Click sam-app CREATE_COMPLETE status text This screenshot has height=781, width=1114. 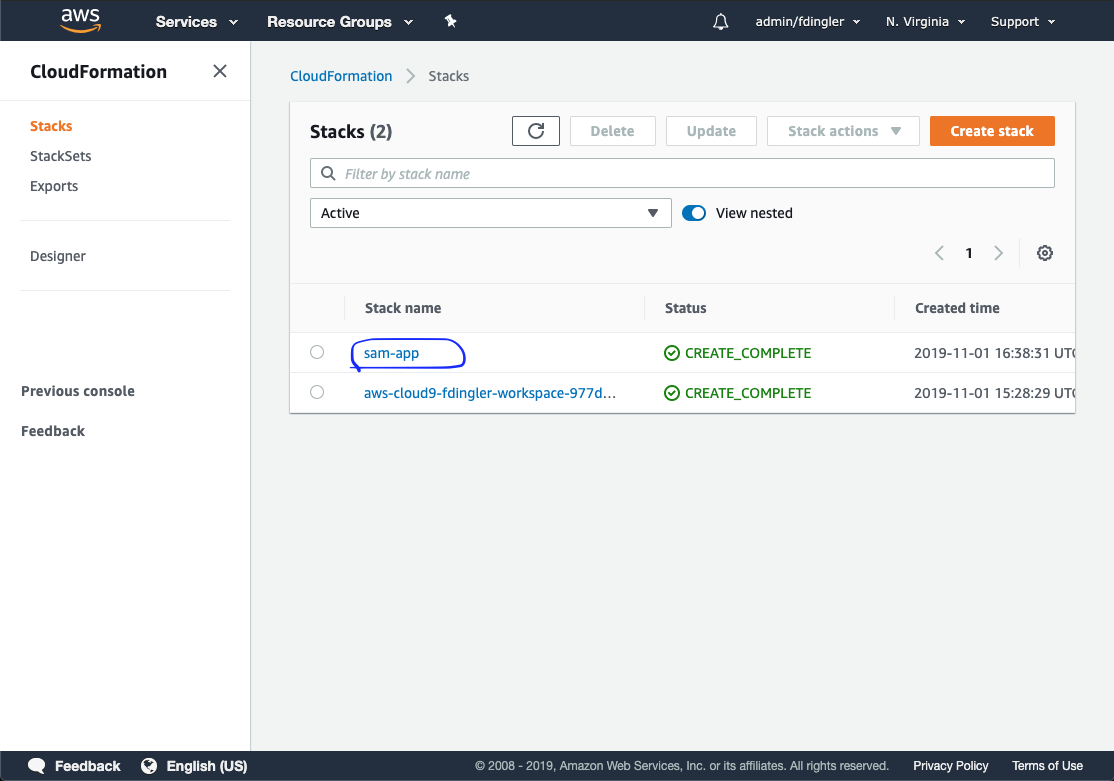(x=748, y=353)
